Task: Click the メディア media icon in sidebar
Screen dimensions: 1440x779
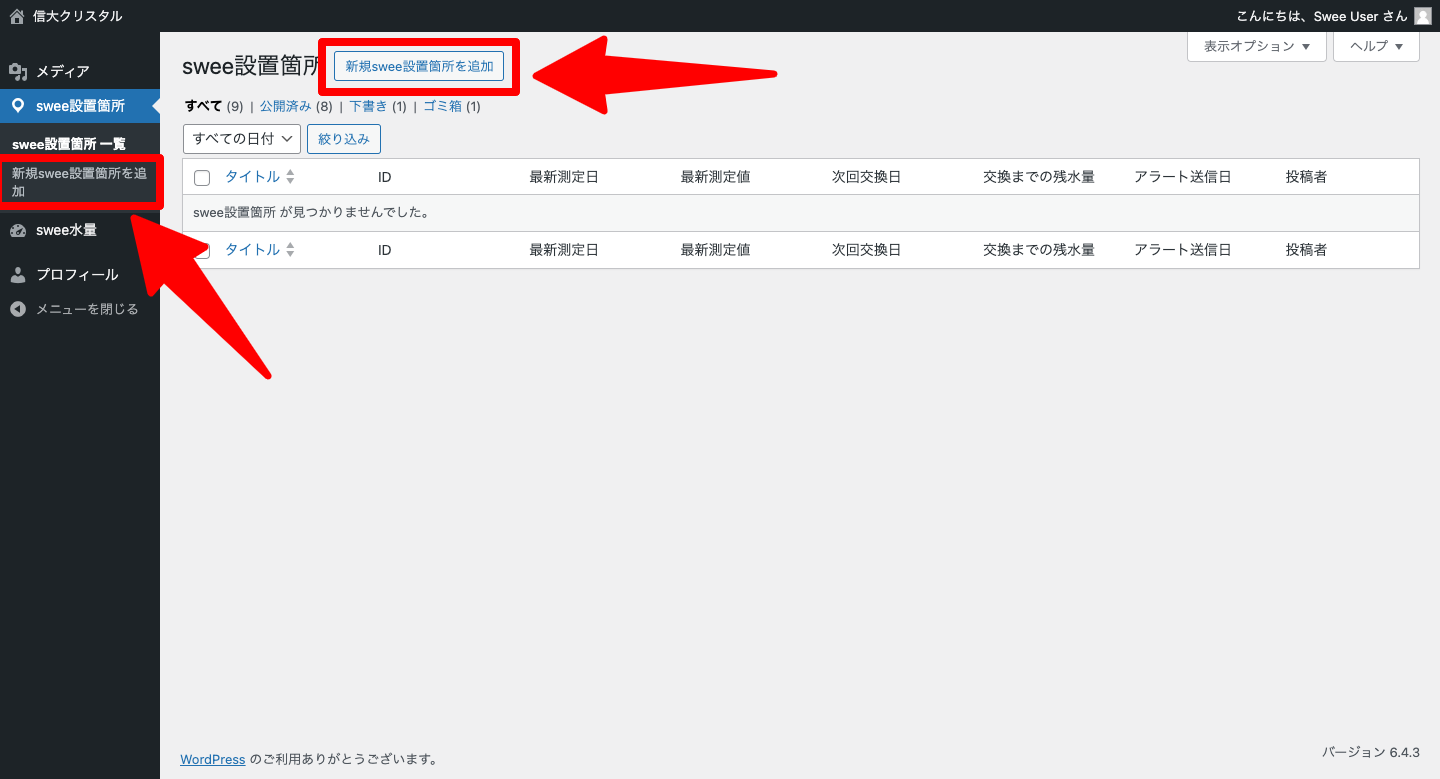Action: pyautogui.click(x=18, y=72)
